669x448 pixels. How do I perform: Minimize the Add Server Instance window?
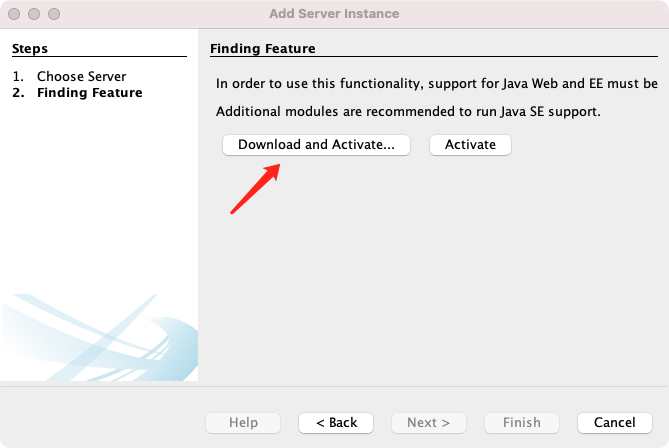34,14
